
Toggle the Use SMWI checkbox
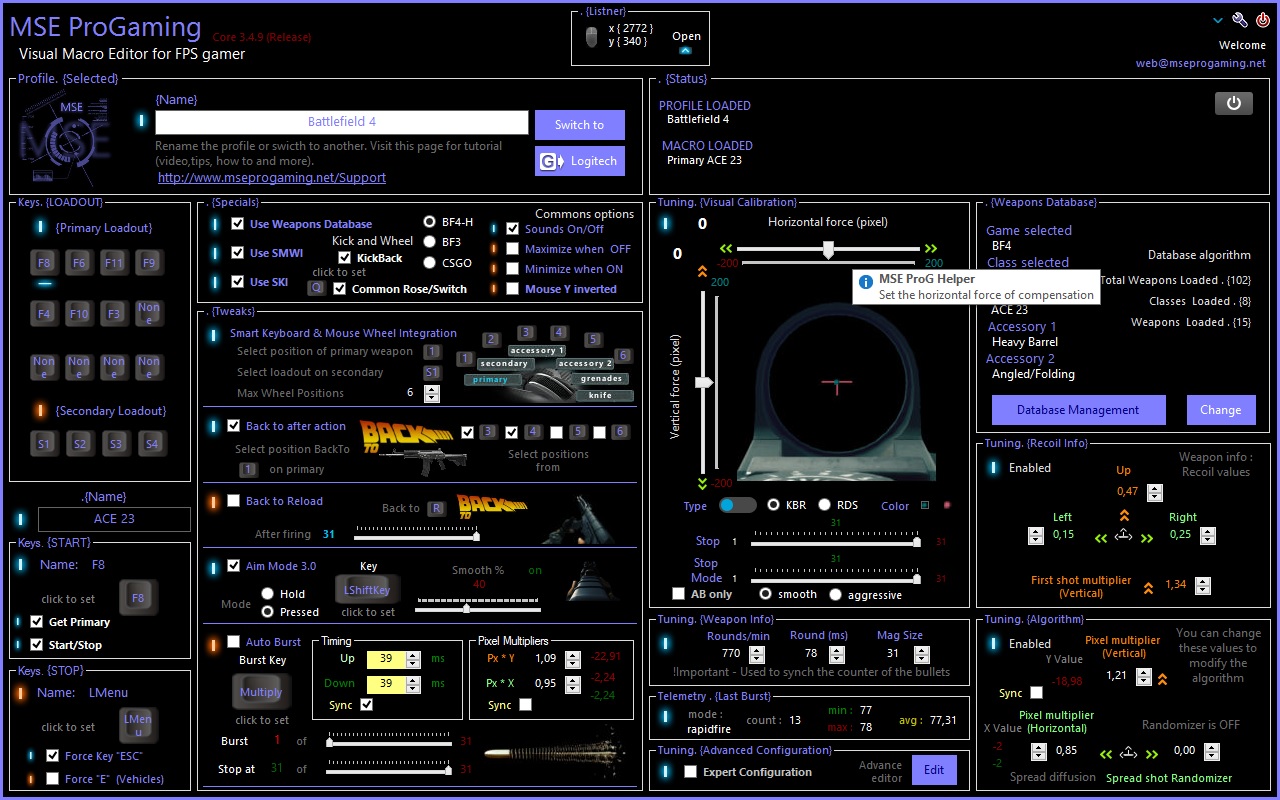click(237, 252)
